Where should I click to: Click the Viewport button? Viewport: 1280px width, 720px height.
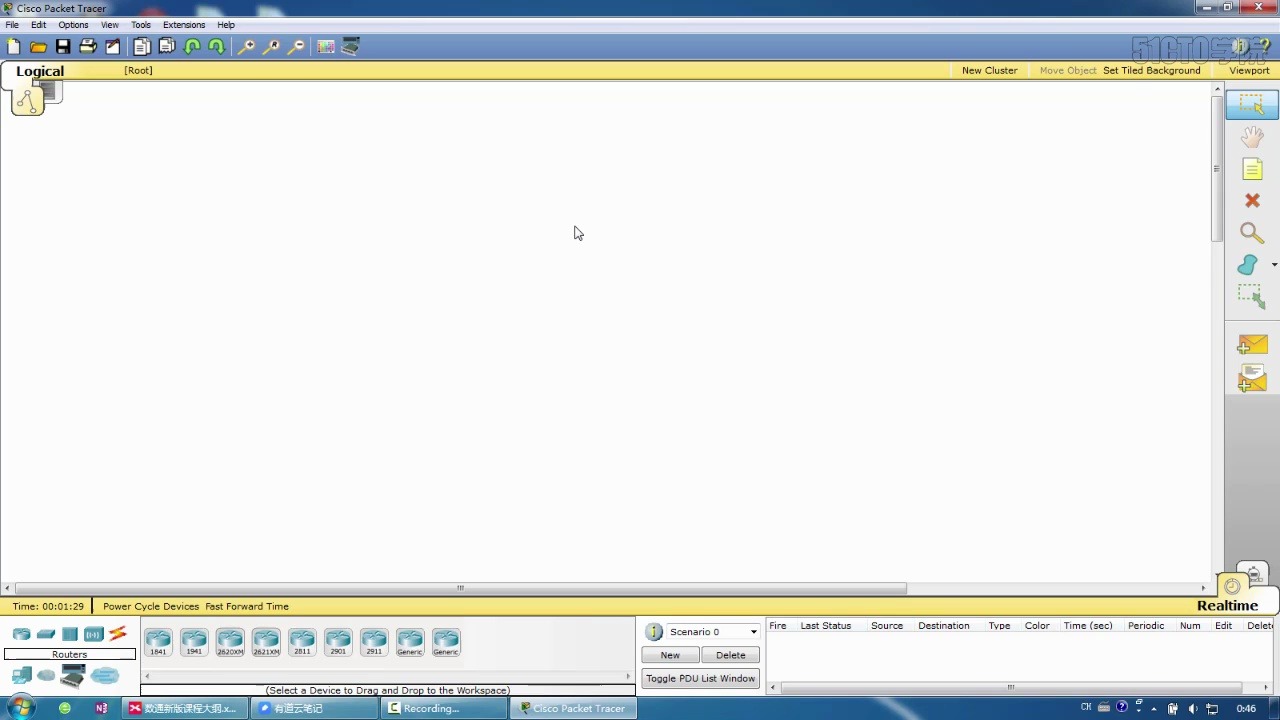[1249, 70]
